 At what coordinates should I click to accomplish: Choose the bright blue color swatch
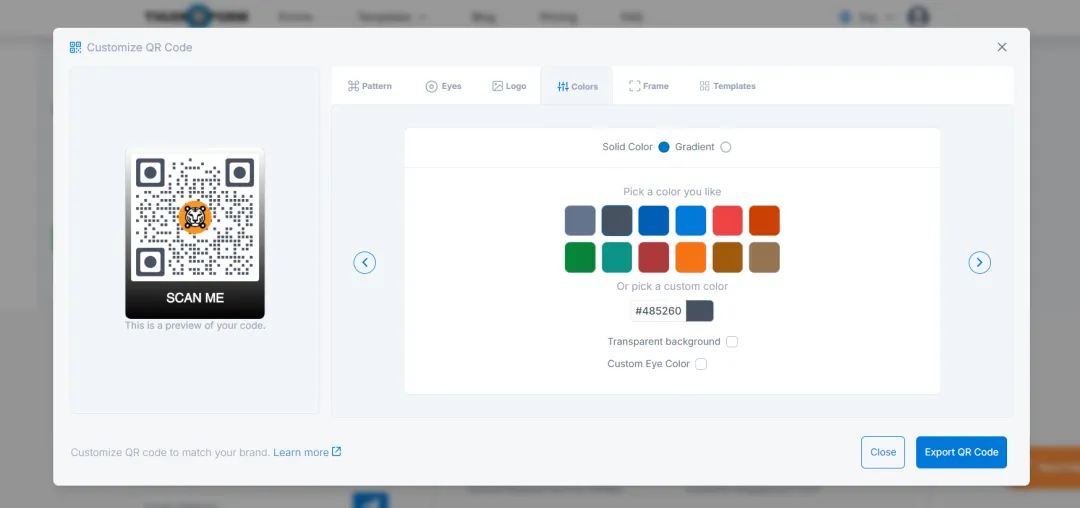coord(691,220)
